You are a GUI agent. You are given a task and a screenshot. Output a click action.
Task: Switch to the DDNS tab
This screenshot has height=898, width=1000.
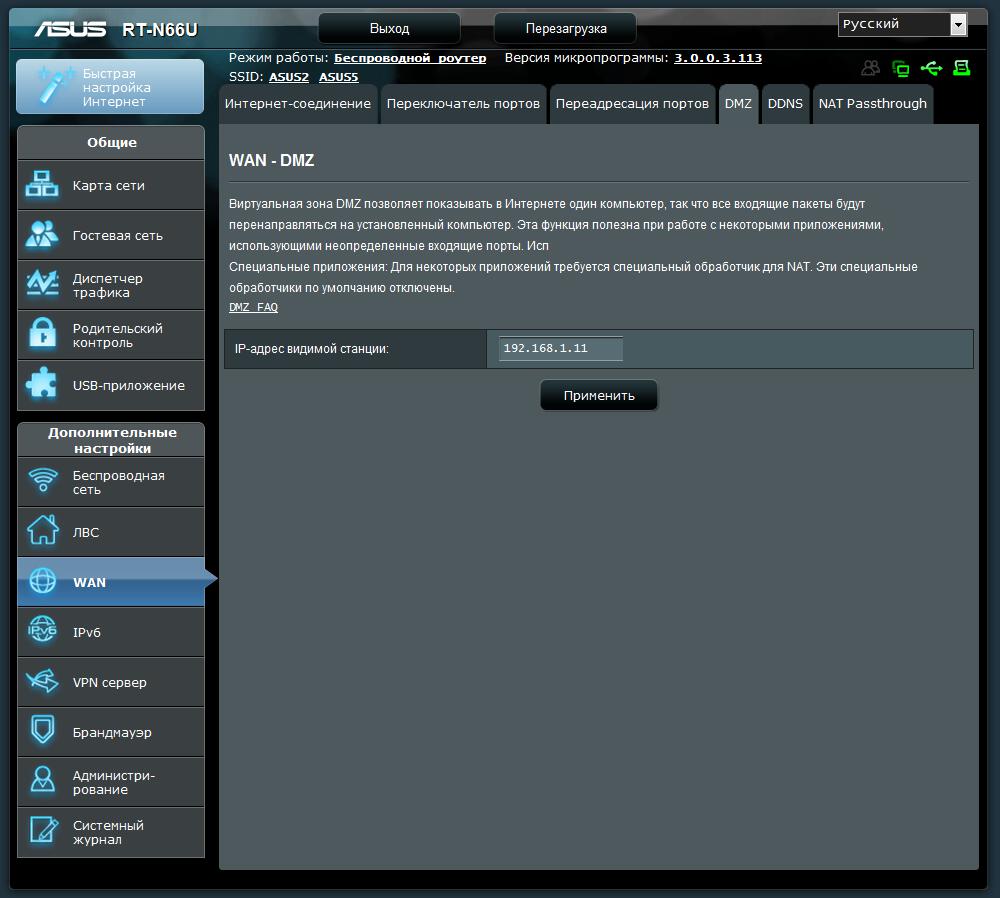pyautogui.click(x=785, y=104)
